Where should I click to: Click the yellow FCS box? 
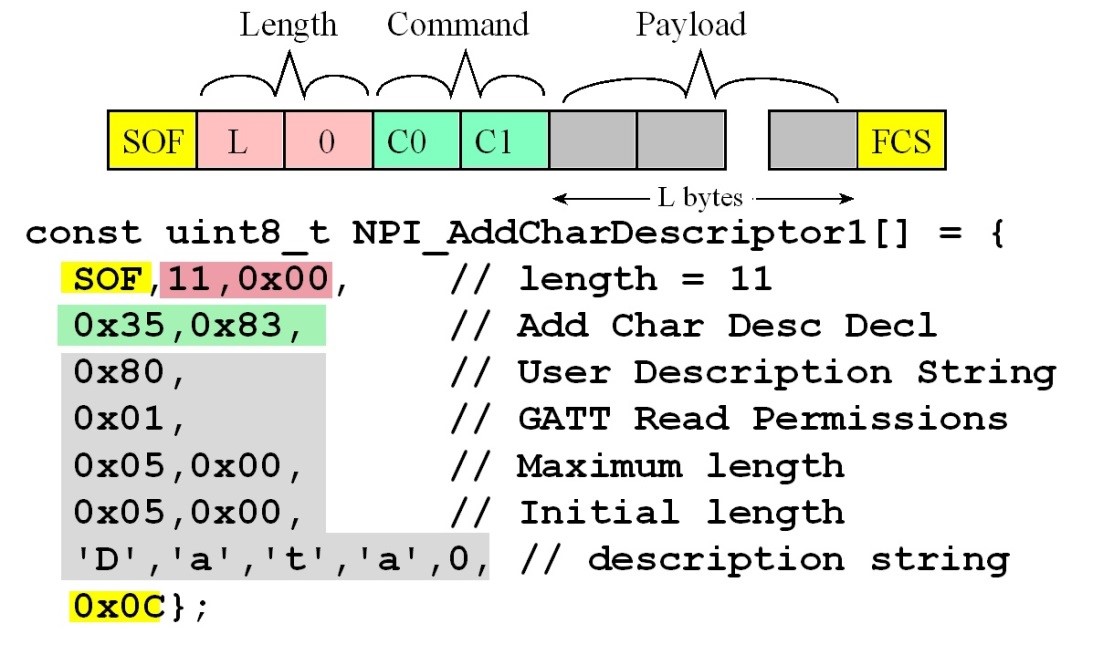click(901, 140)
